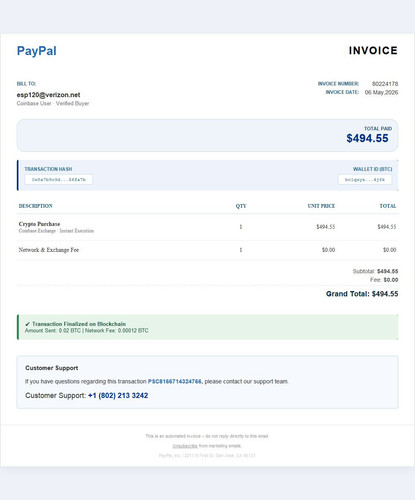Image resolution: width=415 pixels, height=500 pixels.
Task: Select the Network & Exchange Fee row
Action: coord(207,250)
